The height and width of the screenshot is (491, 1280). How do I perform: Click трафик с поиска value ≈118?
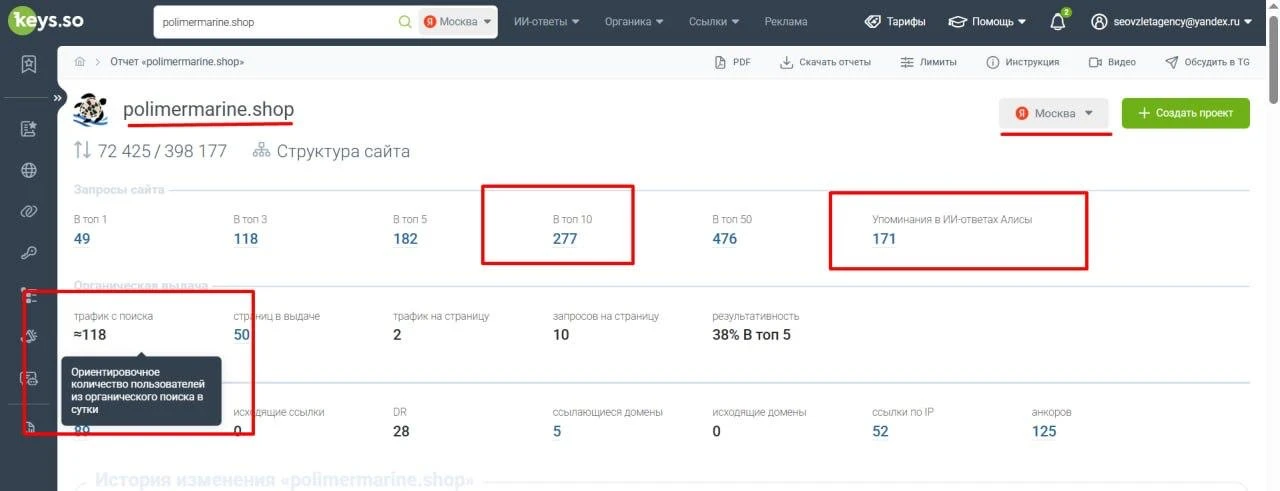tap(90, 335)
